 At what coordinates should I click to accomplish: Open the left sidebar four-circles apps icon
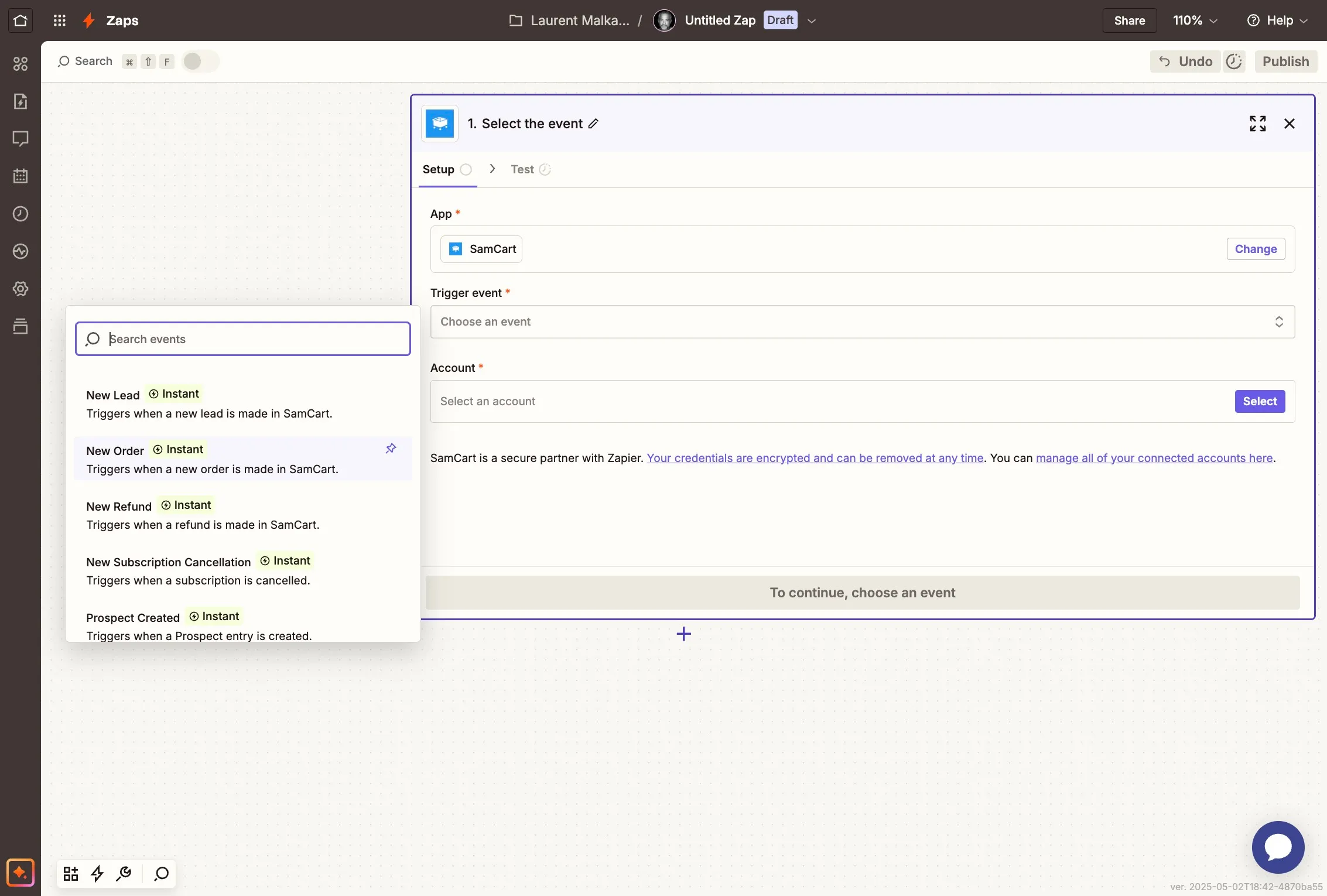click(20, 64)
